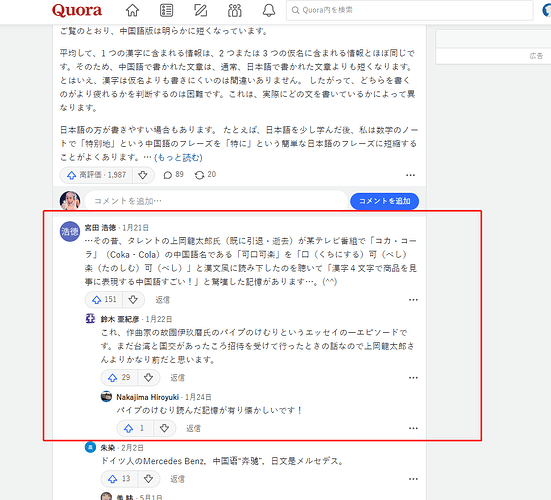
Task: Downvote 朱染's comment
Action: pos(148,479)
